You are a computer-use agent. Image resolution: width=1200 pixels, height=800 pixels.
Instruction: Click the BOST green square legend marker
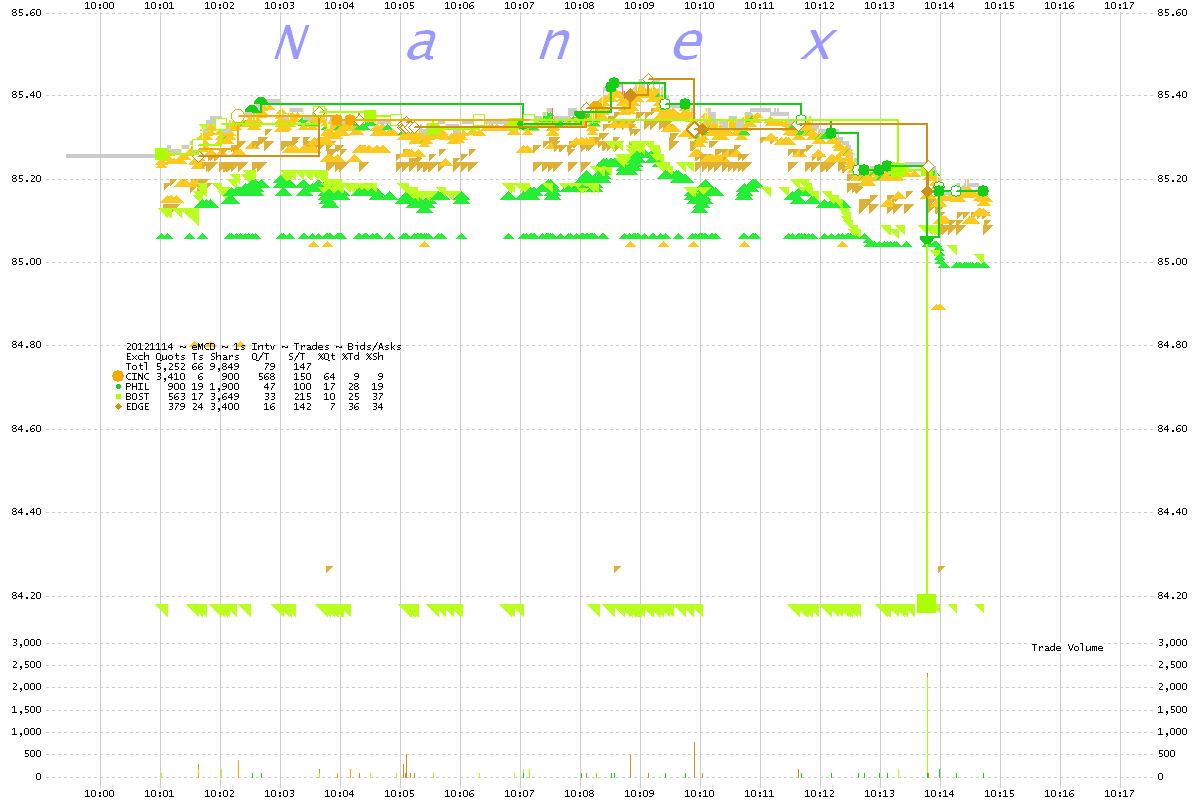pyautogui.click(x=118, y=396)
